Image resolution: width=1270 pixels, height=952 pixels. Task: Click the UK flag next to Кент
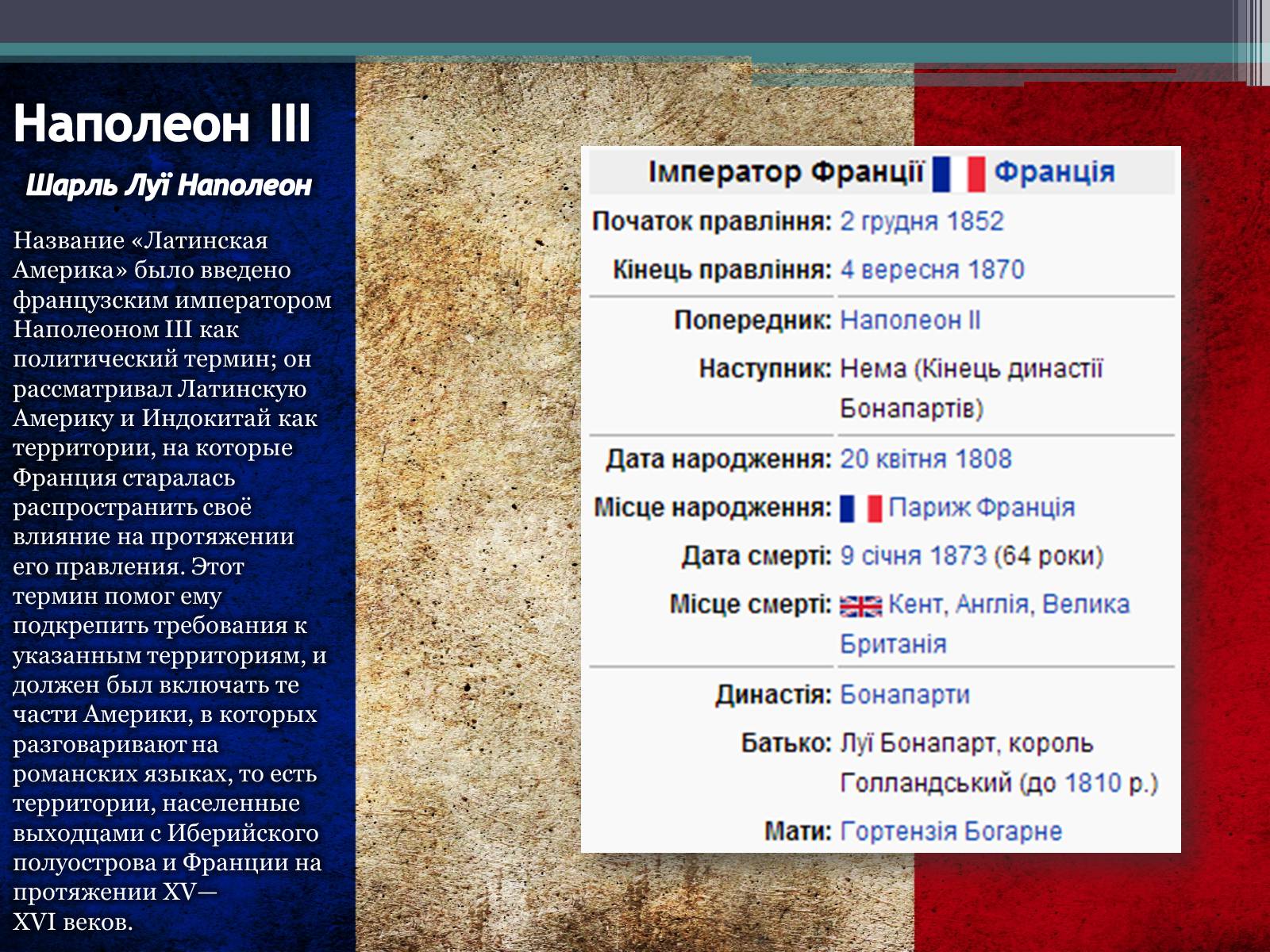(861, 606)
